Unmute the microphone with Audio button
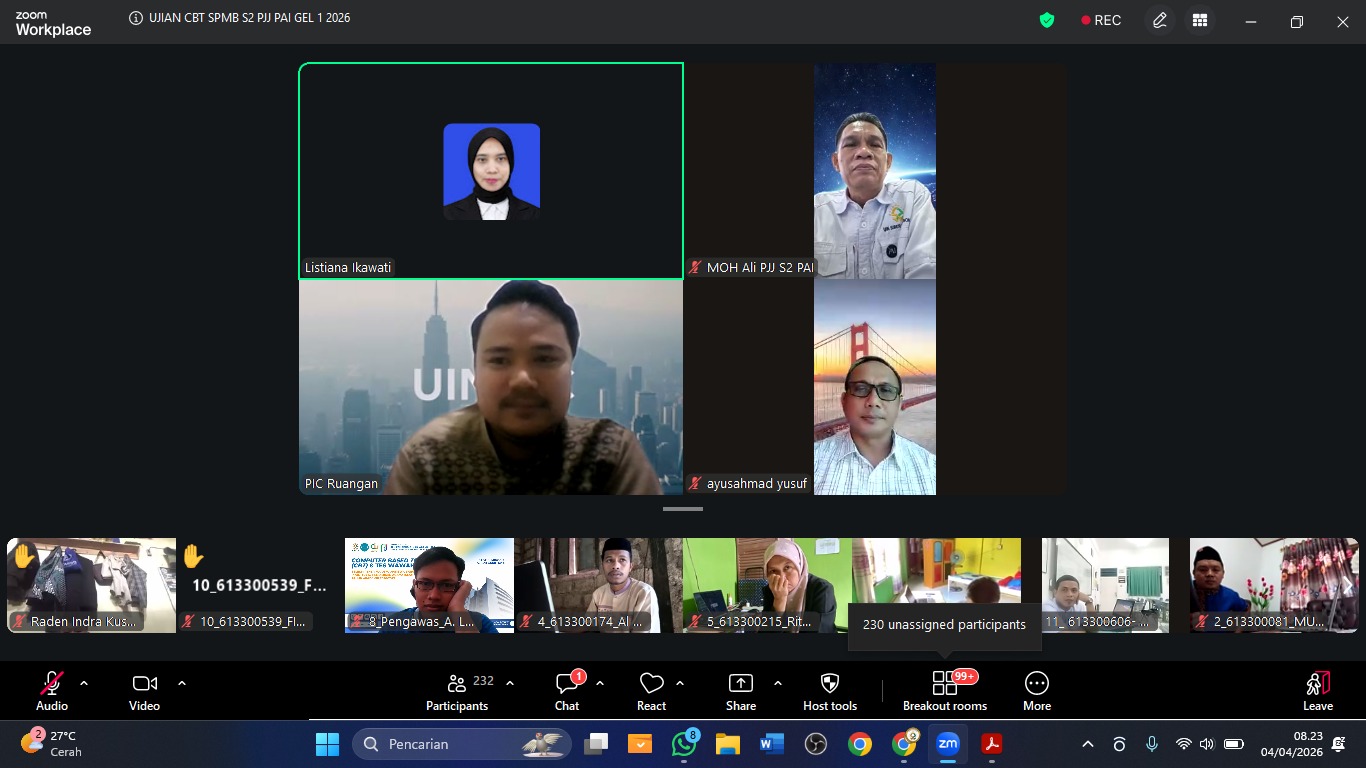1366x768 pixels. pyautogui.click(x=52, y=691)
